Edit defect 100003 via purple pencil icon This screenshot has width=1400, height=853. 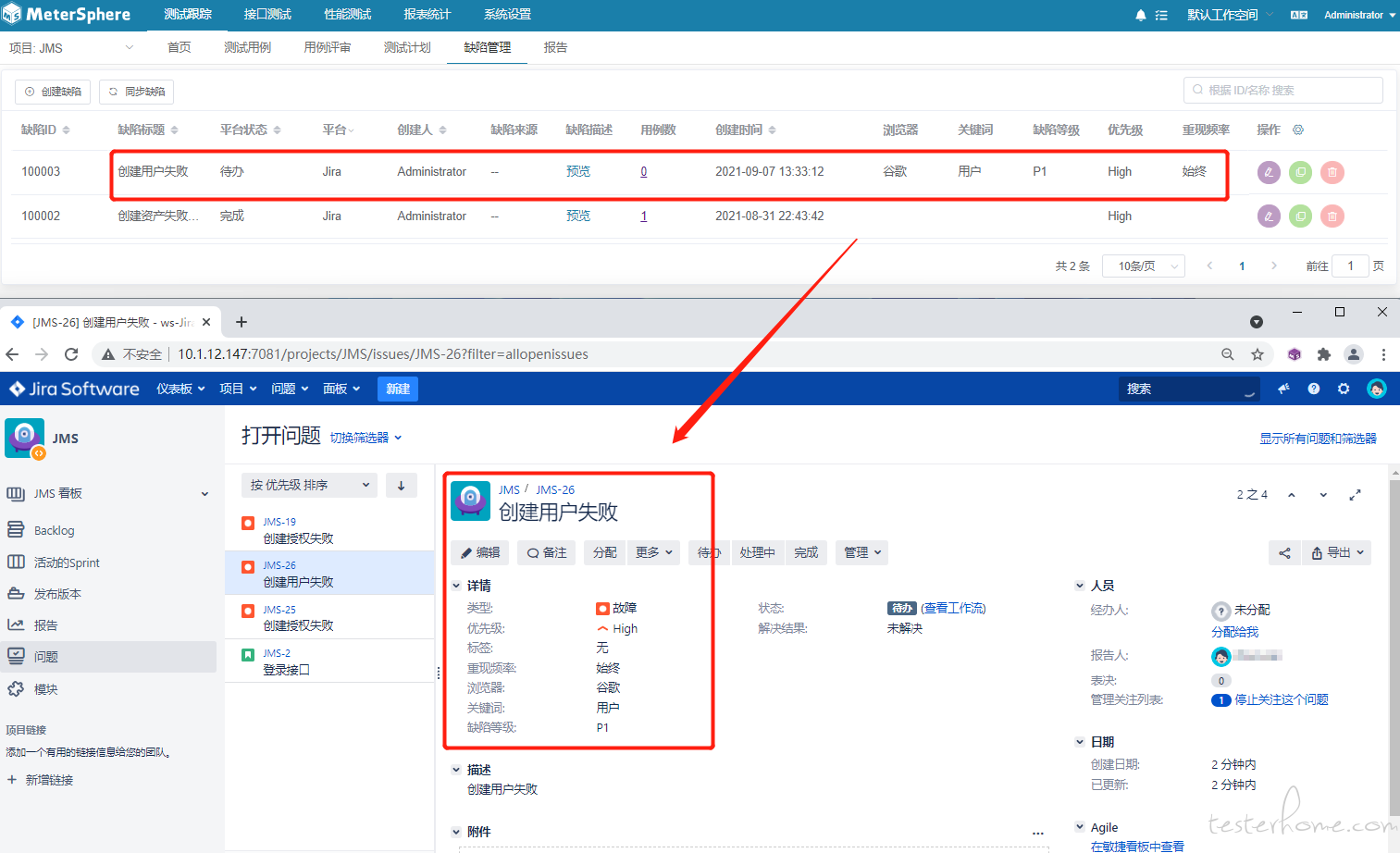pos(1269,172)
